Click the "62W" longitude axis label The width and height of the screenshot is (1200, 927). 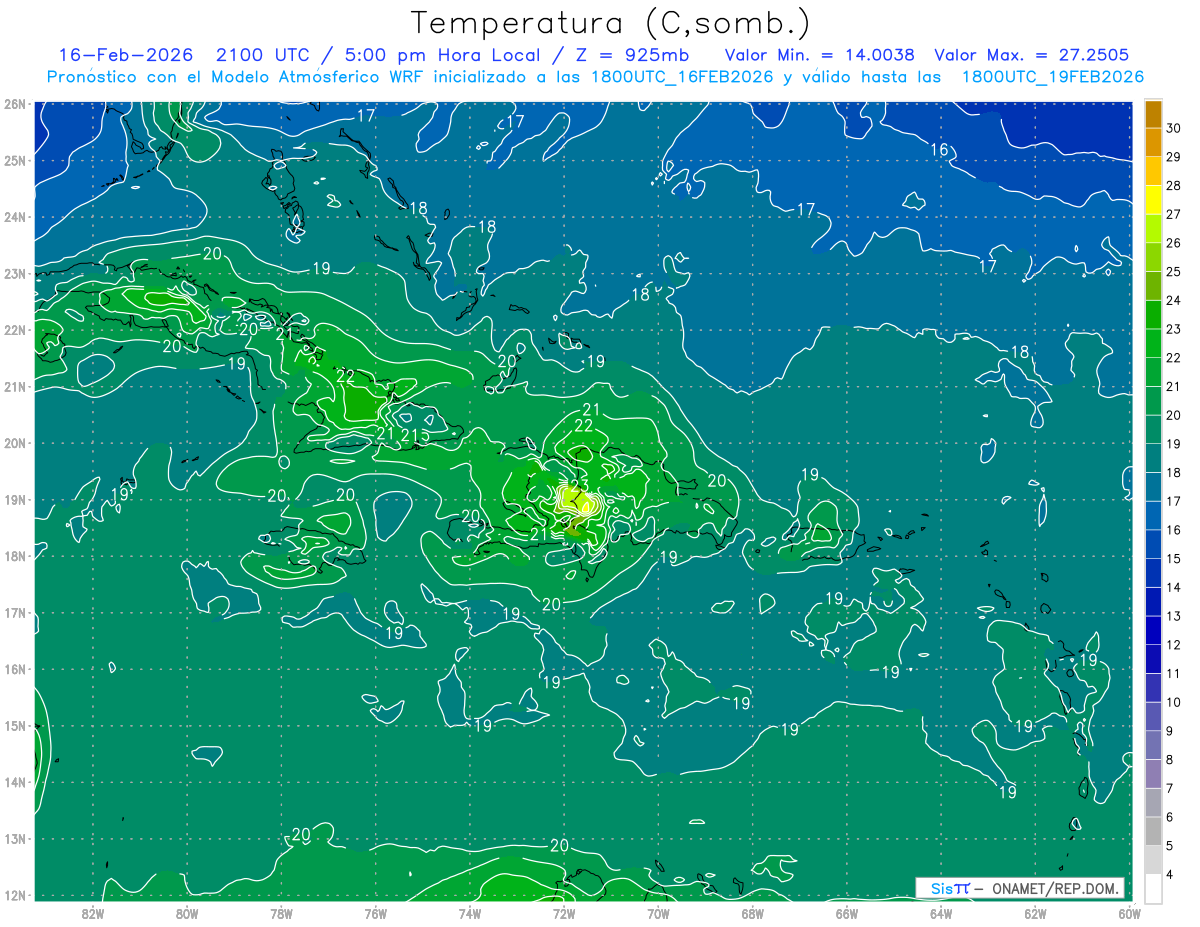coord(1035,914)
